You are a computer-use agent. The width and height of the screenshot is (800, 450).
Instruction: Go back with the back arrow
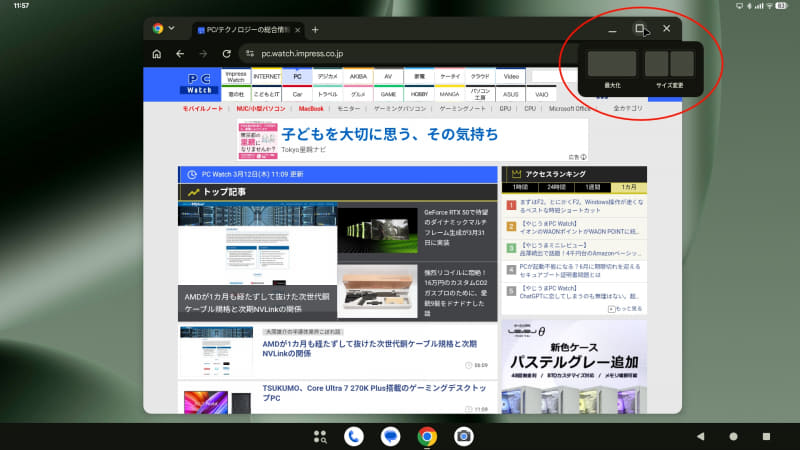(180, 54)
